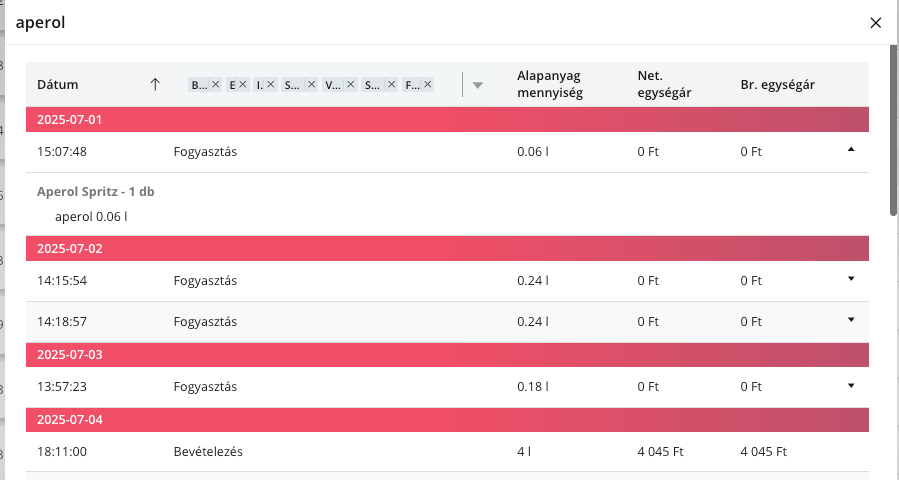
Task: Select the 2025-07-01 date group header
Action: click(447, 119)
